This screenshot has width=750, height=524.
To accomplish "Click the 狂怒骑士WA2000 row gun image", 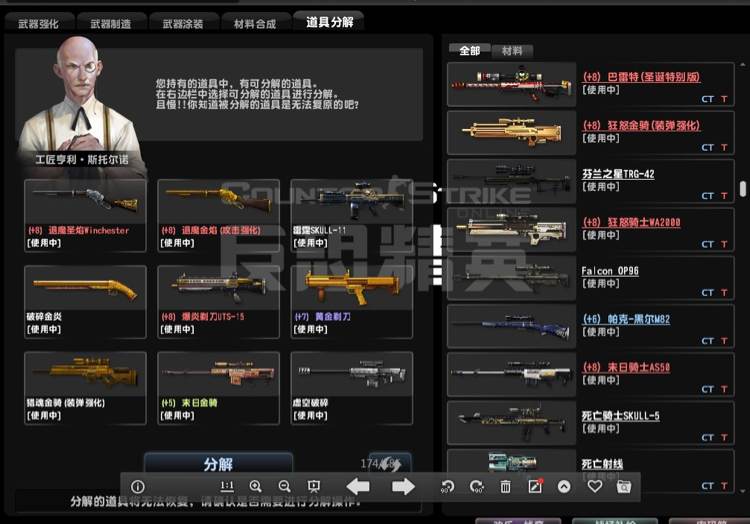I will point(511,229).
